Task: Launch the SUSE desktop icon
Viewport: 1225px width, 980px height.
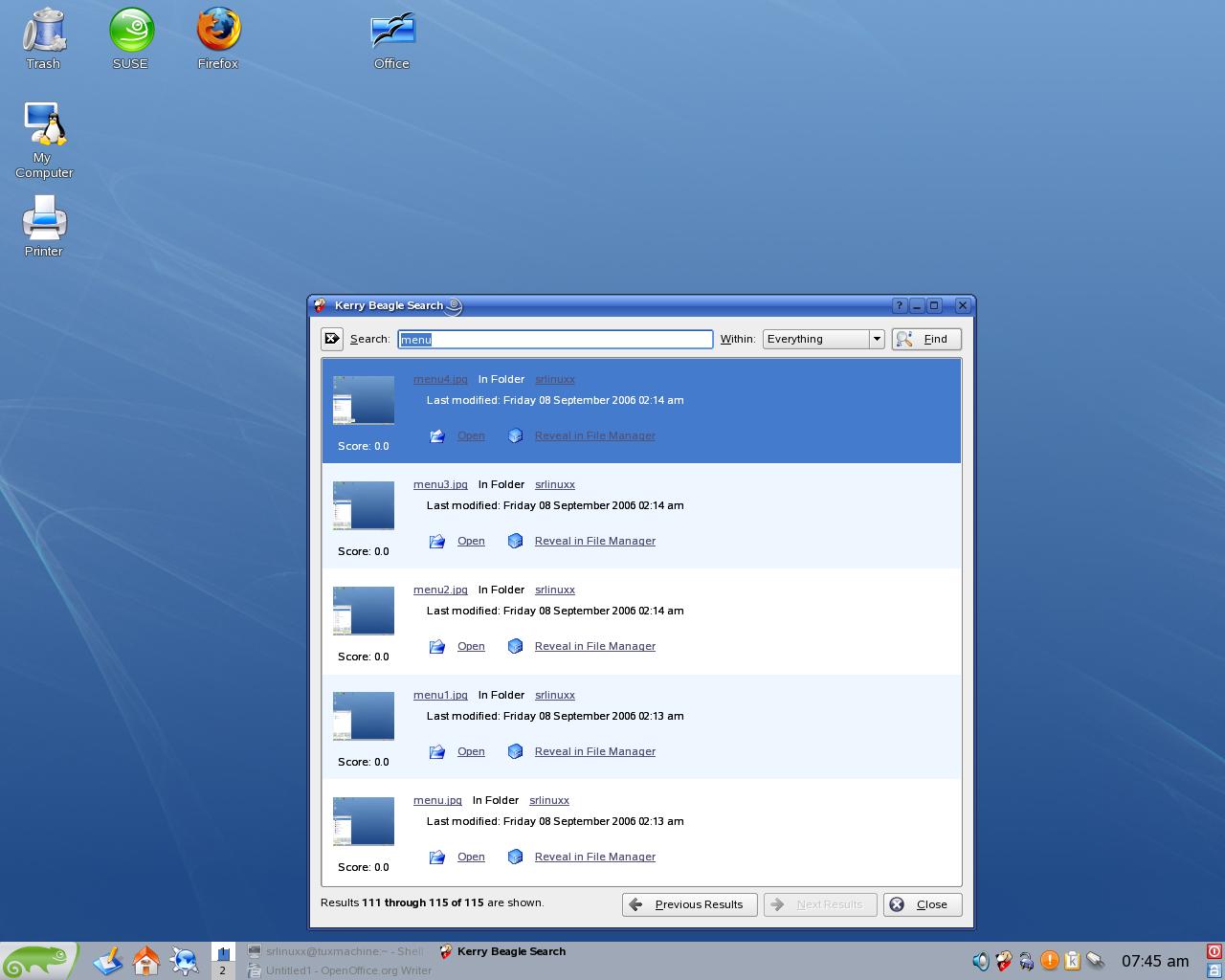Action: pos(130,38)
